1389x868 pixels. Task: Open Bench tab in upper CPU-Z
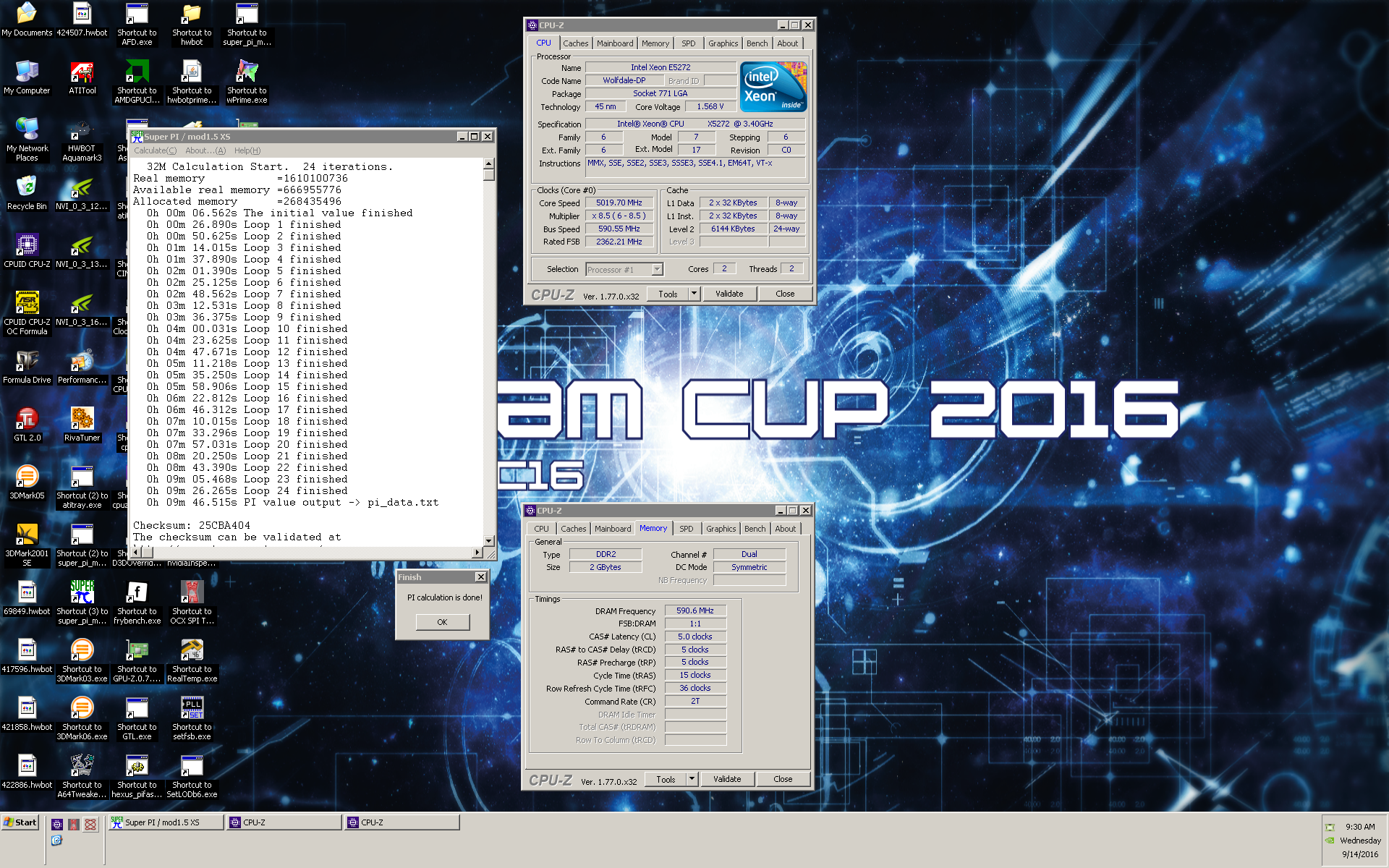757,43
